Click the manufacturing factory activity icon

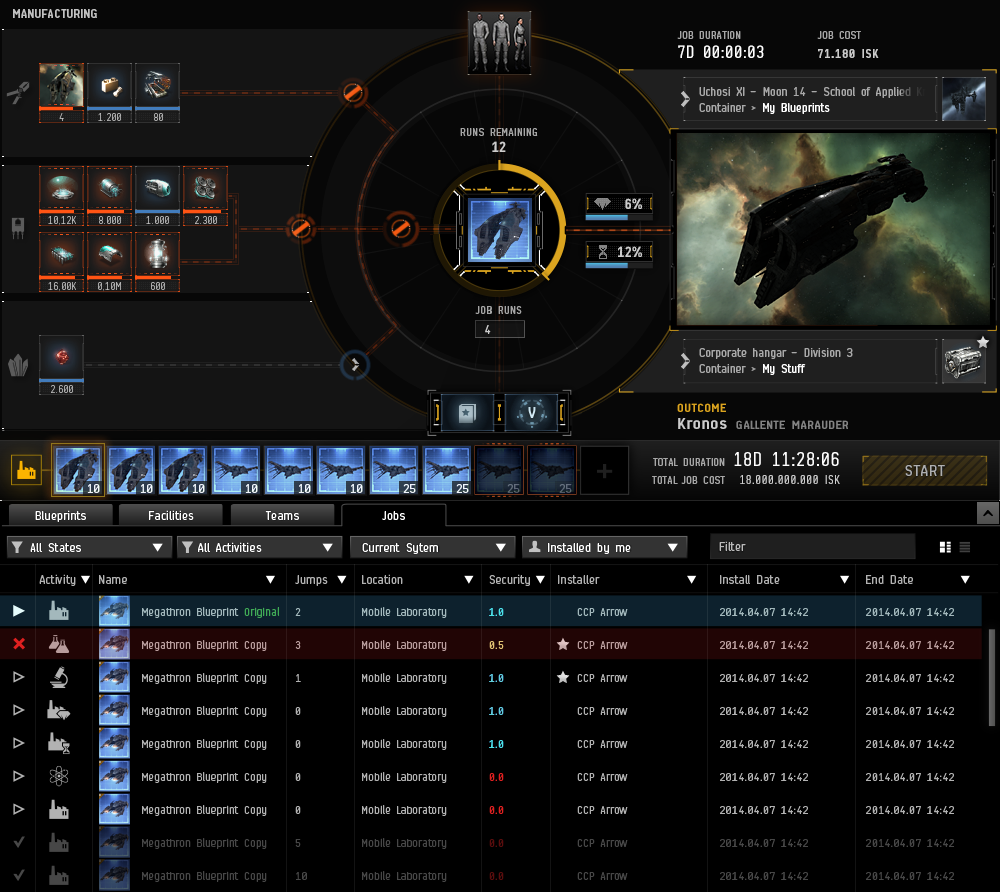pyautogui.click(x=26, y=471)
